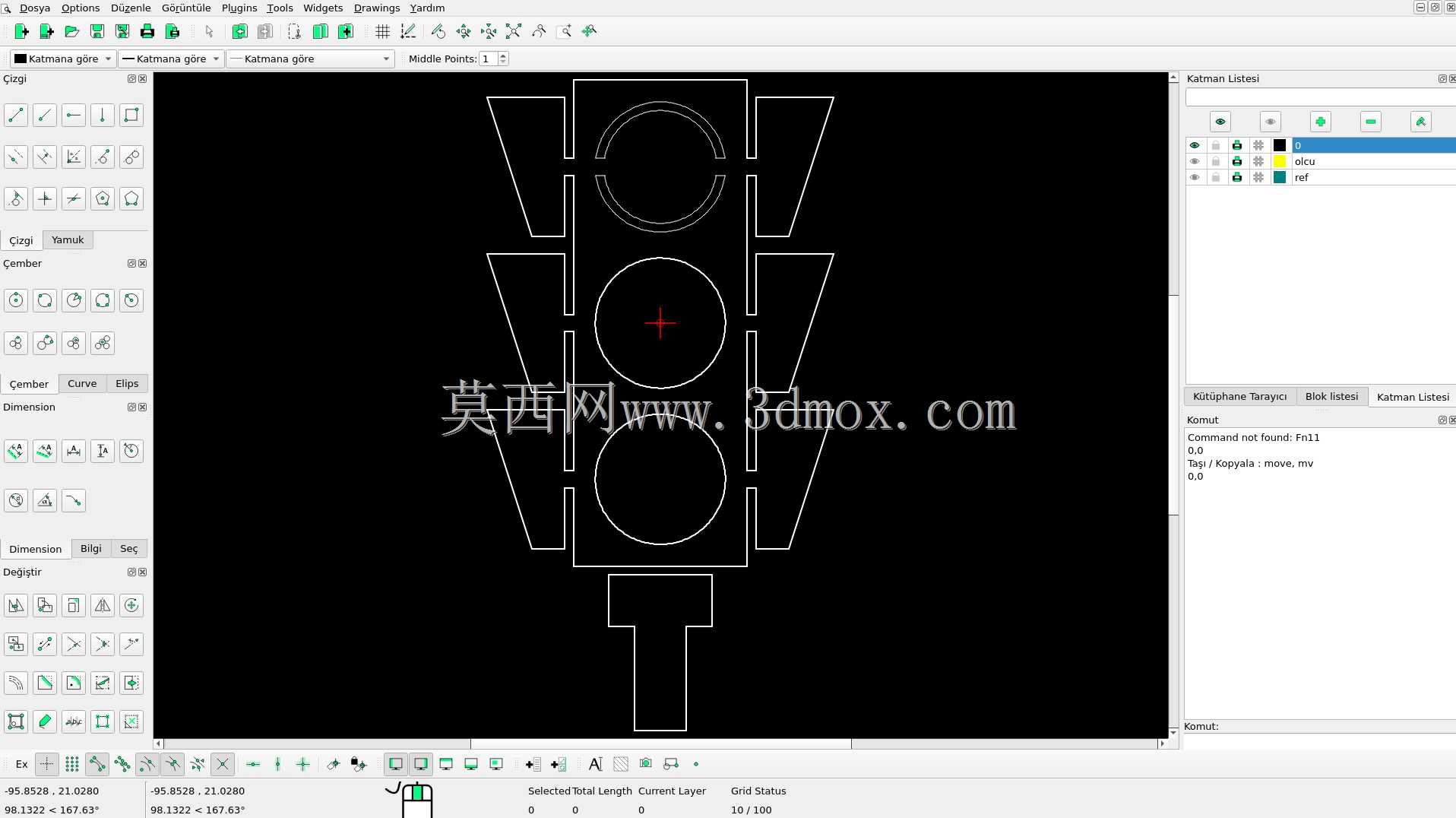Click the Zoom Window magnifier icon
The width and height of the screenshot is (1456, 818).
(564, 31)
